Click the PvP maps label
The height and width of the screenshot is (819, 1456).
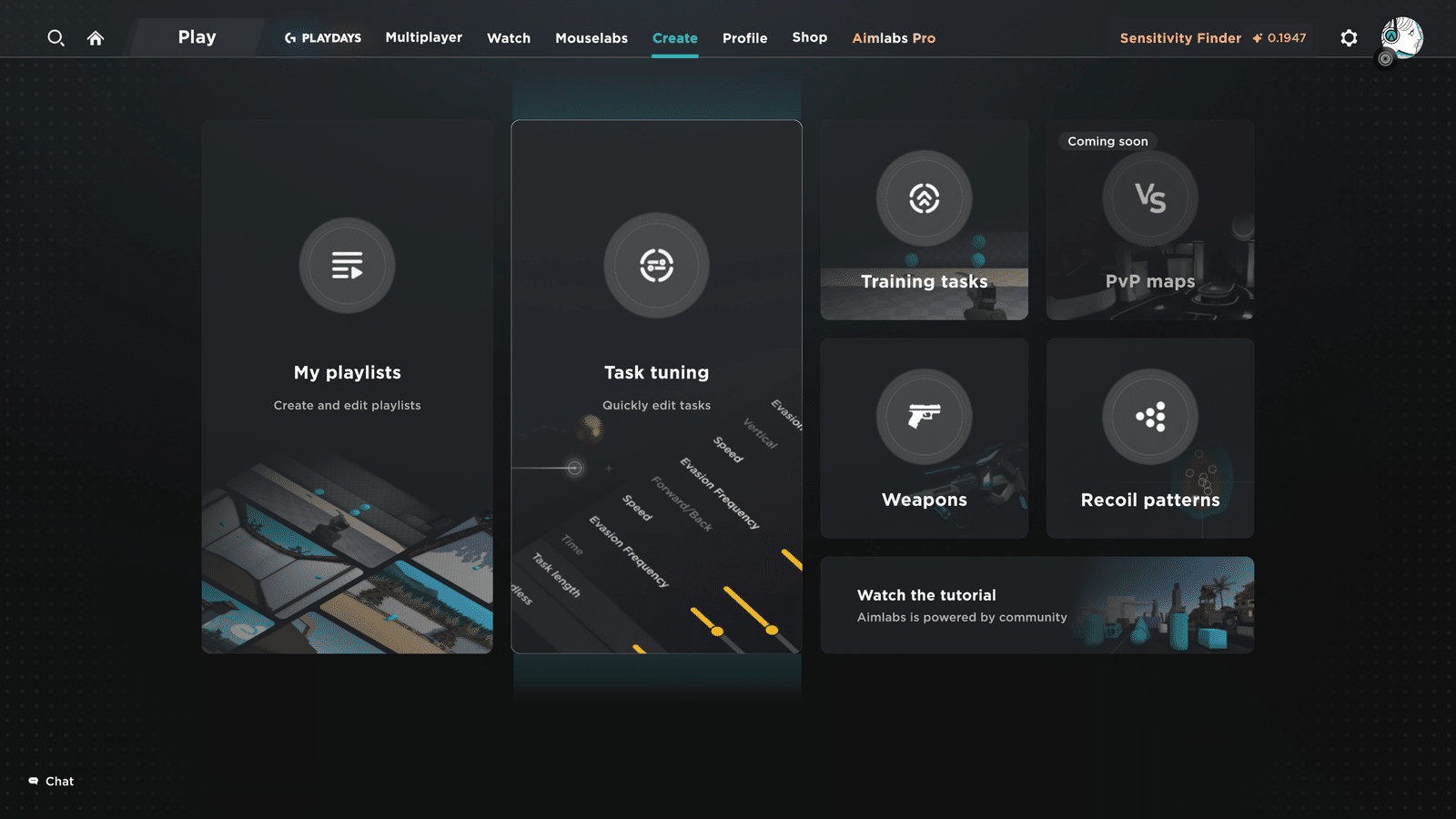1150,281
